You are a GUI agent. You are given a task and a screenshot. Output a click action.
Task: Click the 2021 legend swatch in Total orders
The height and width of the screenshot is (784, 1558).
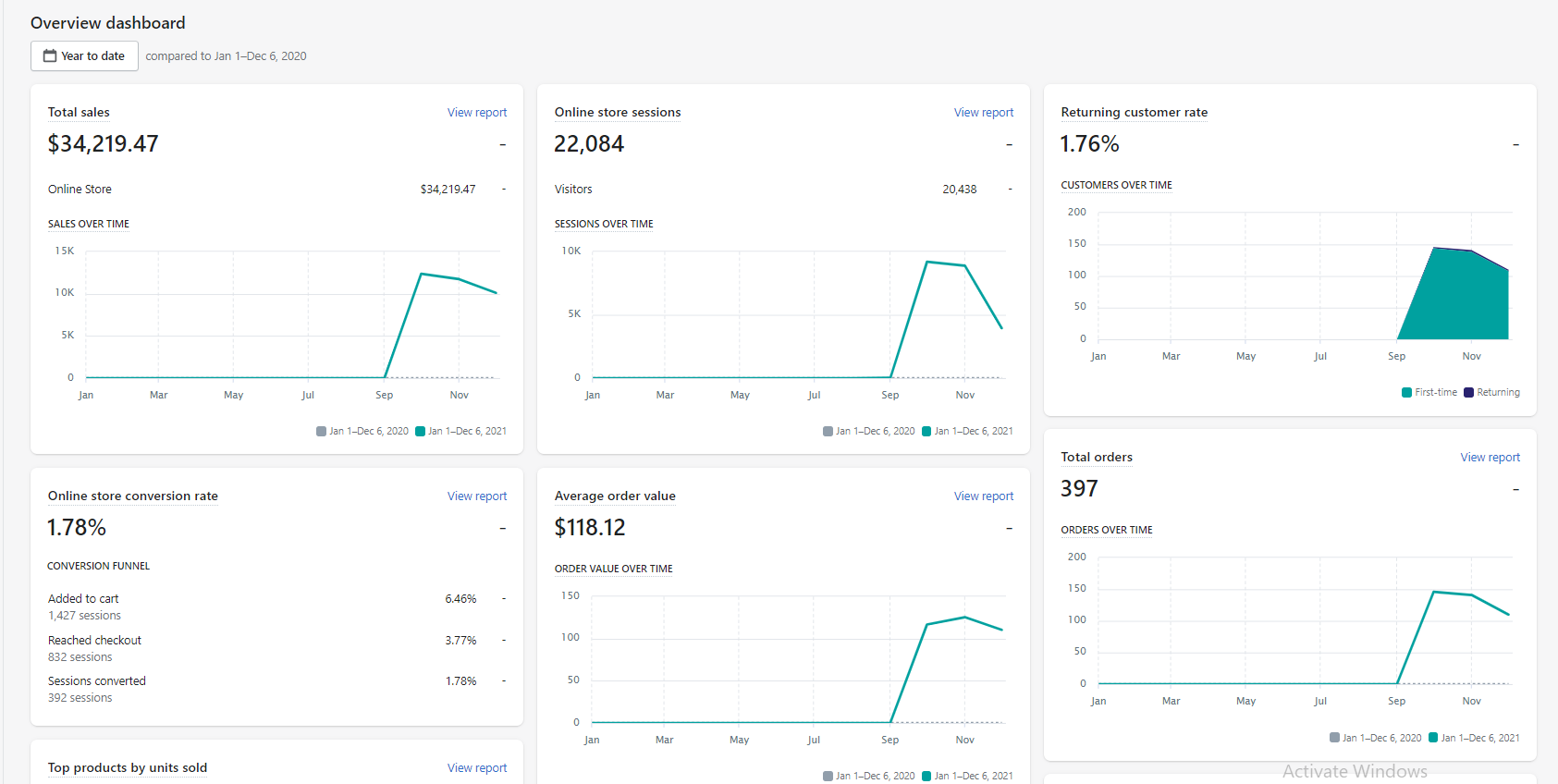coord(1433,738)
